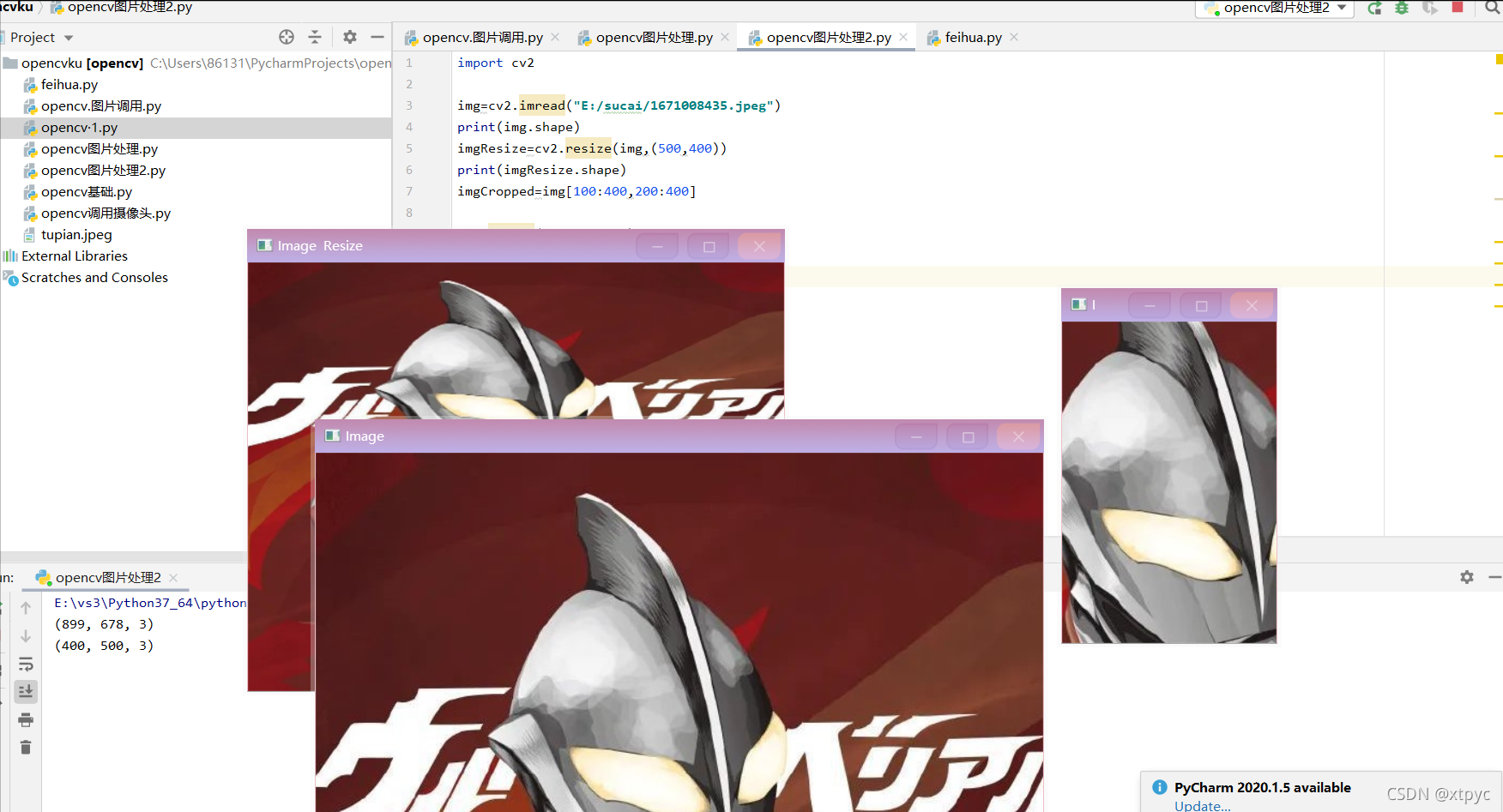Viewport: 1503px width, 812px height.
Task: Clear the console with the trash icon
Action: point(26,747)
